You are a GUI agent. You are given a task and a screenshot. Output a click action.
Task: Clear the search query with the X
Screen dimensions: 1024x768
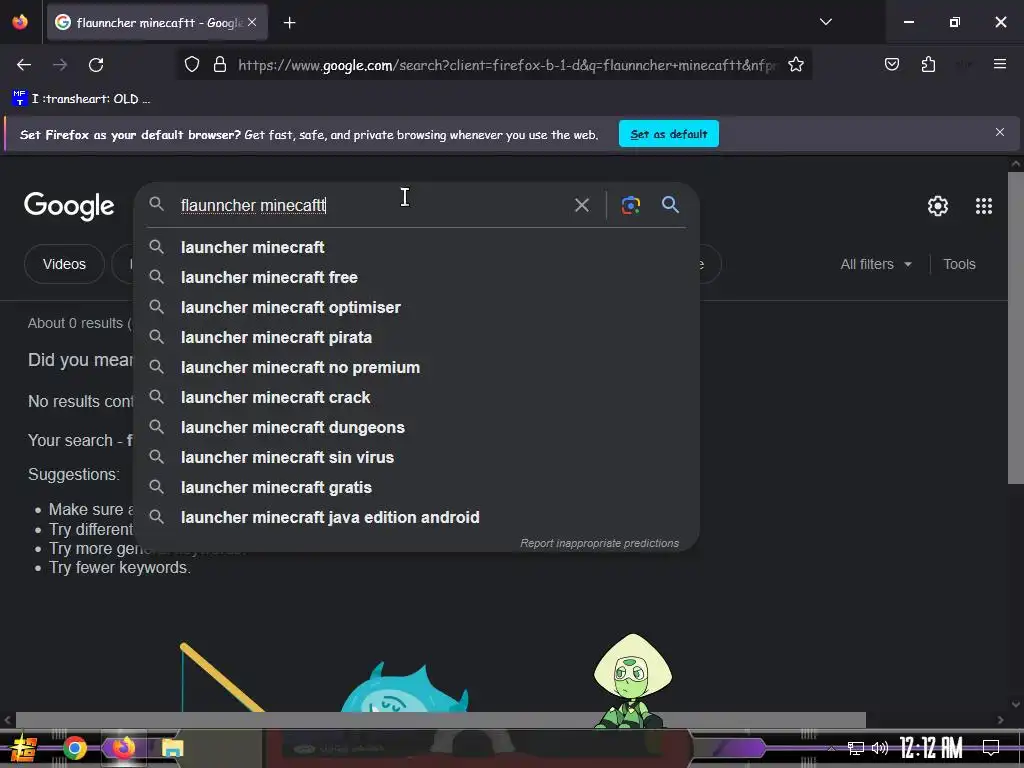[x=581, y=205]
